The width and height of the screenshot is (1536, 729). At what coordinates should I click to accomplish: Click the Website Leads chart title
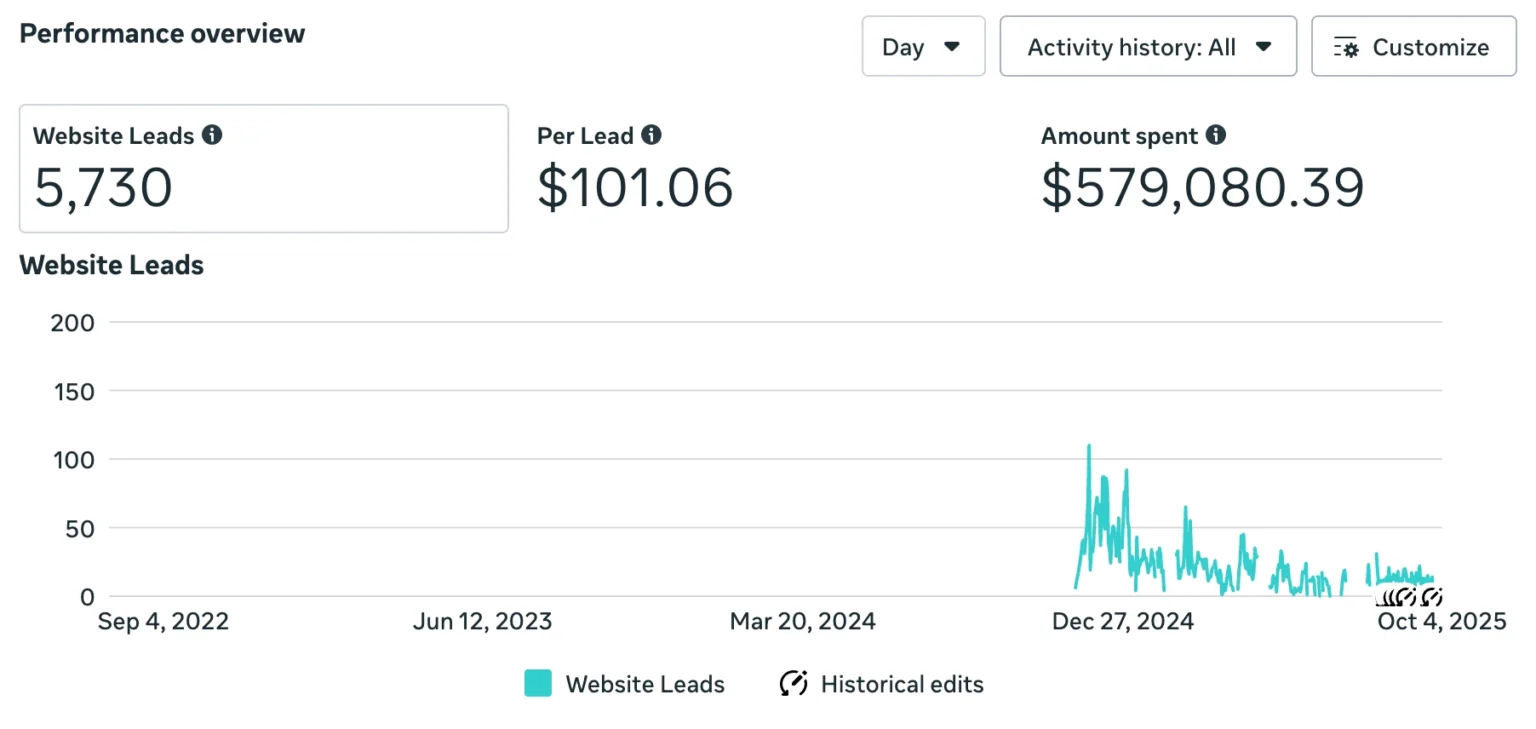111,265
